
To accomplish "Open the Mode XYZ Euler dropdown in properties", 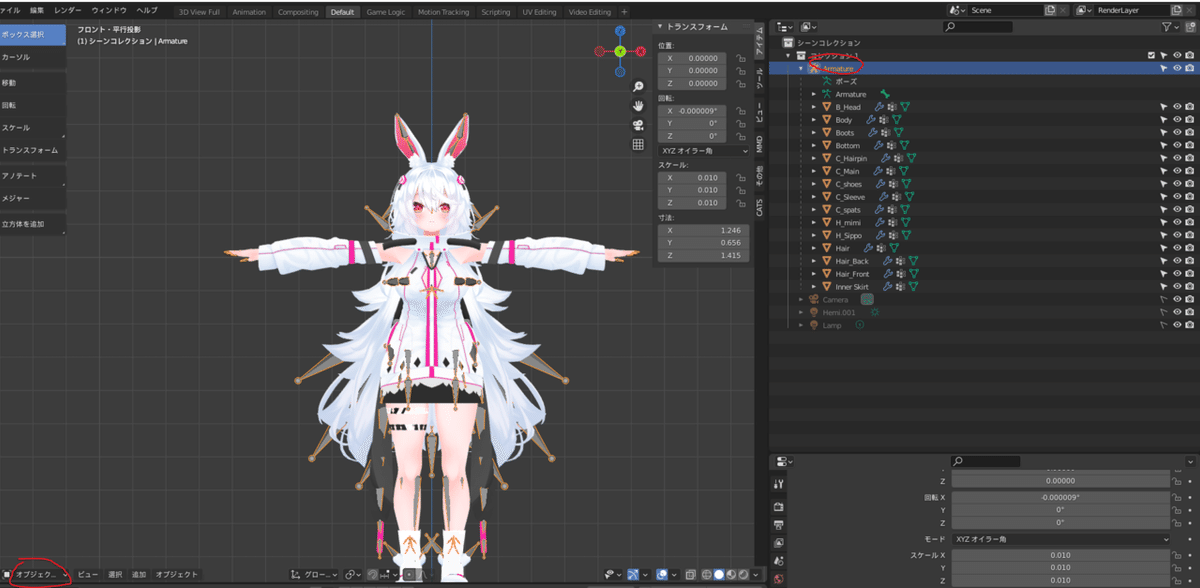I will coord(1061,539).
